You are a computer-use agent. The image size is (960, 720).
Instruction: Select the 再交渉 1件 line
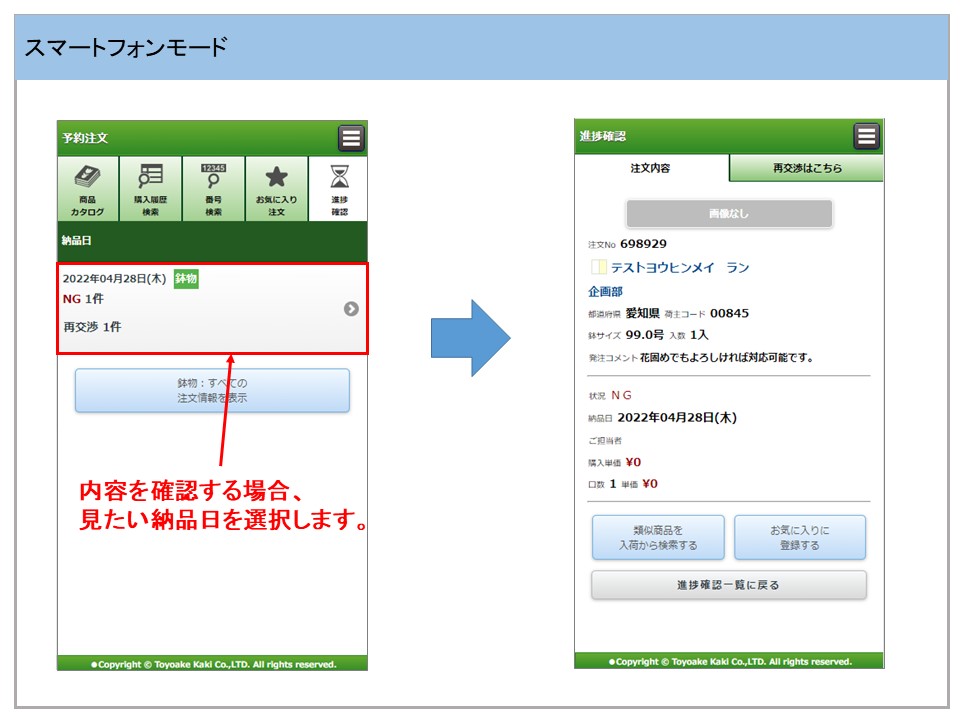point(92,327)
